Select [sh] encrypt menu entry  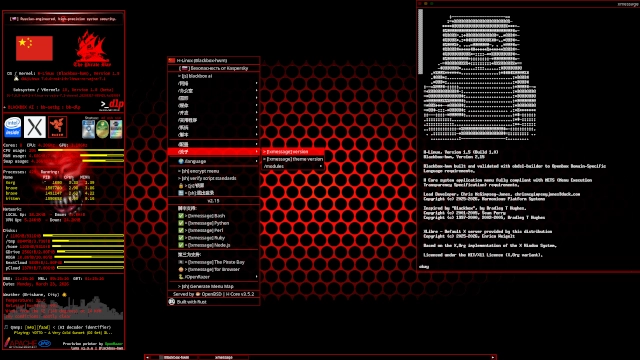click(x=213, y=171)
